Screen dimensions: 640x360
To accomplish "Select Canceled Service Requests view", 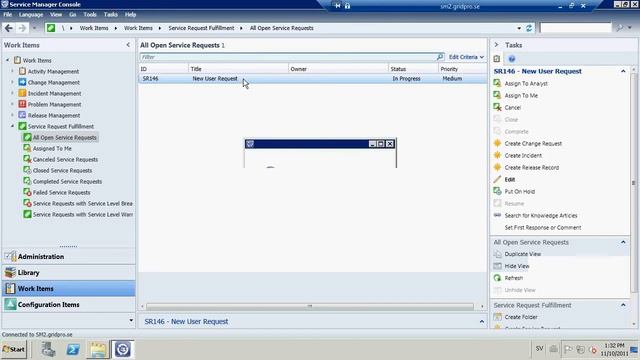I will 65,159.
